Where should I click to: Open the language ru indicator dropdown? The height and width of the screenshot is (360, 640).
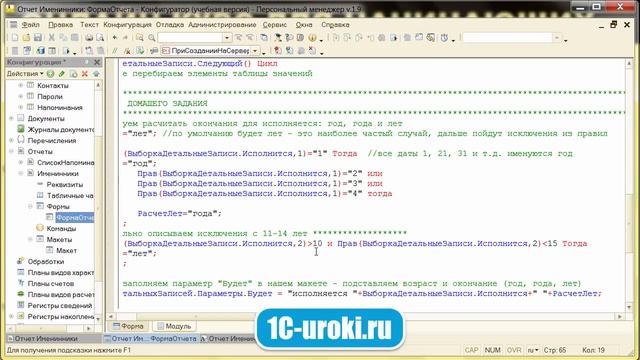click(x=533, y=350)
